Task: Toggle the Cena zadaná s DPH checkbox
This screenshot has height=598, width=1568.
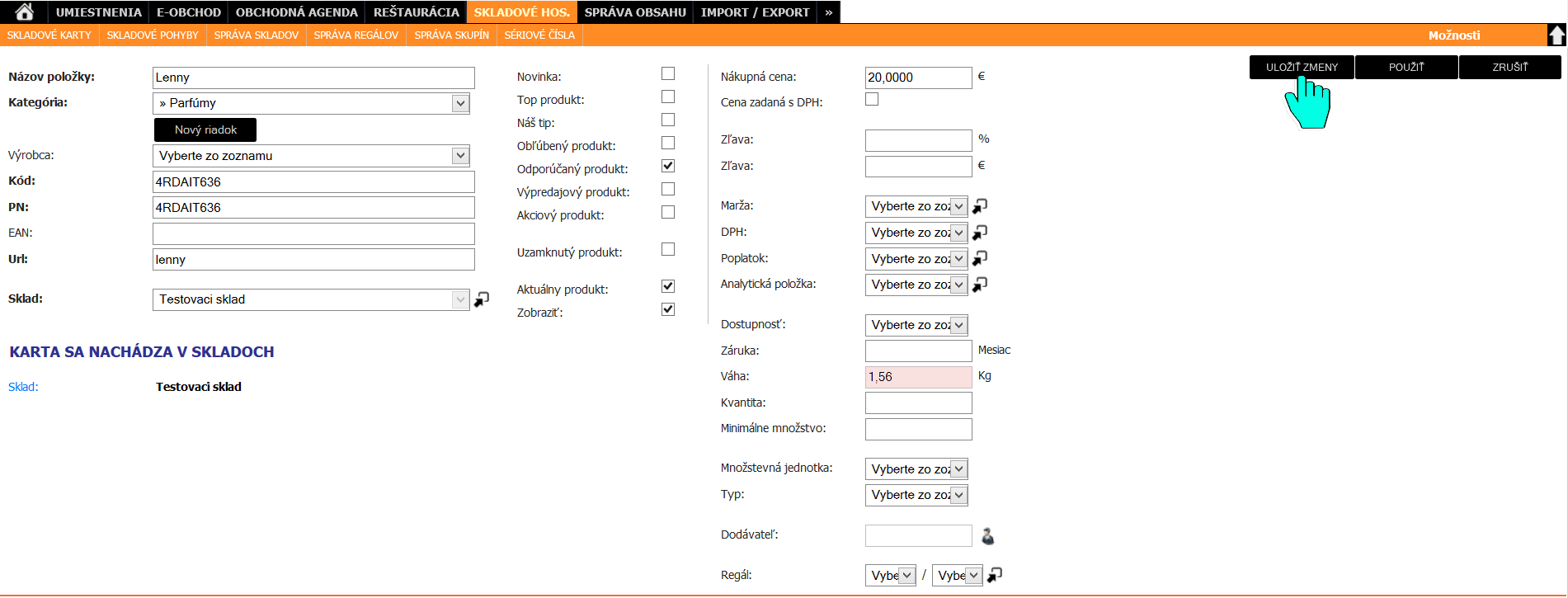Action: (x=872, y=100)
